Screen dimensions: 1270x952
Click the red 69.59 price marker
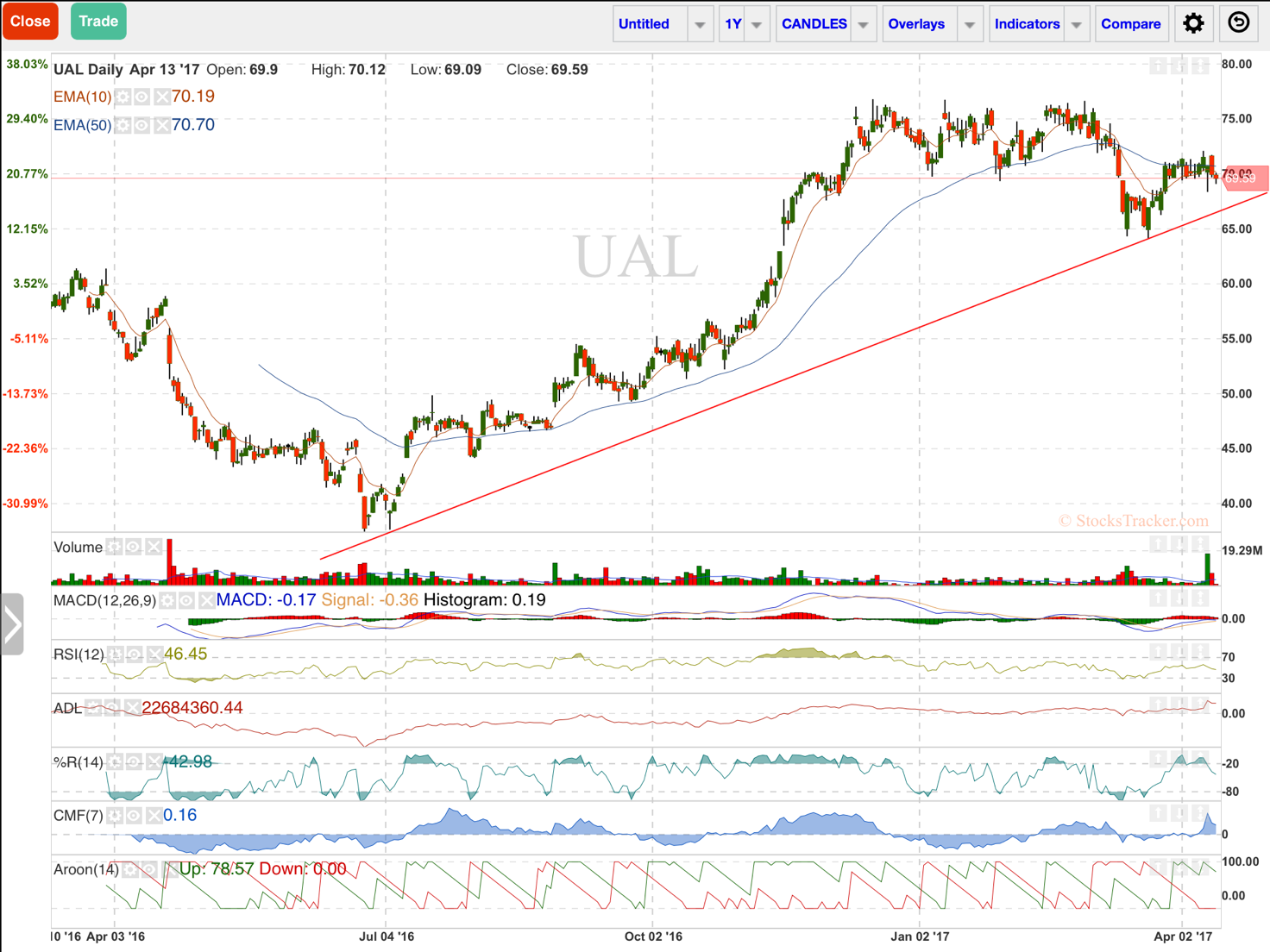[x=1242, y=178]
